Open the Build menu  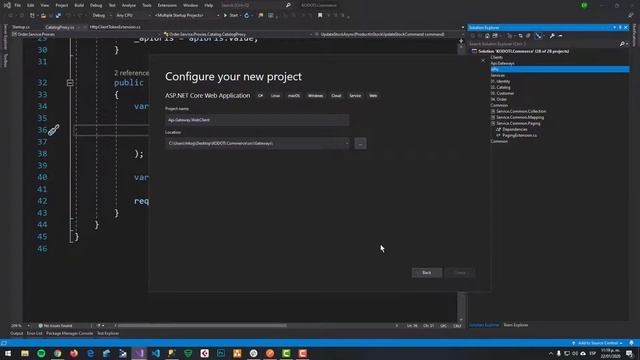click(79, 5)
